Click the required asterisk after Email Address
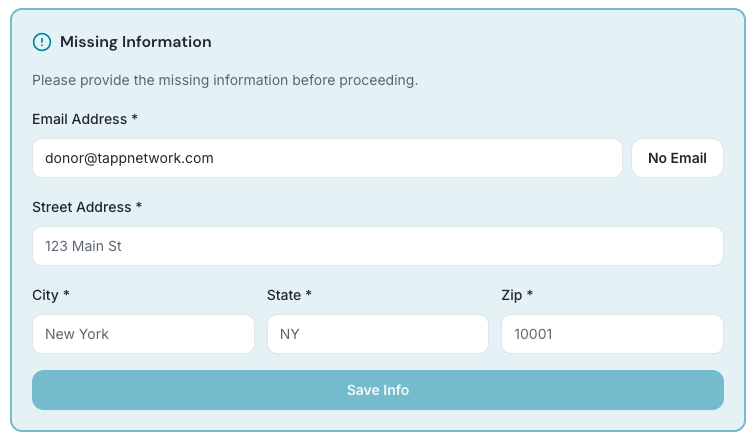This screenshot has height=442, width=754. coord(134,119)
